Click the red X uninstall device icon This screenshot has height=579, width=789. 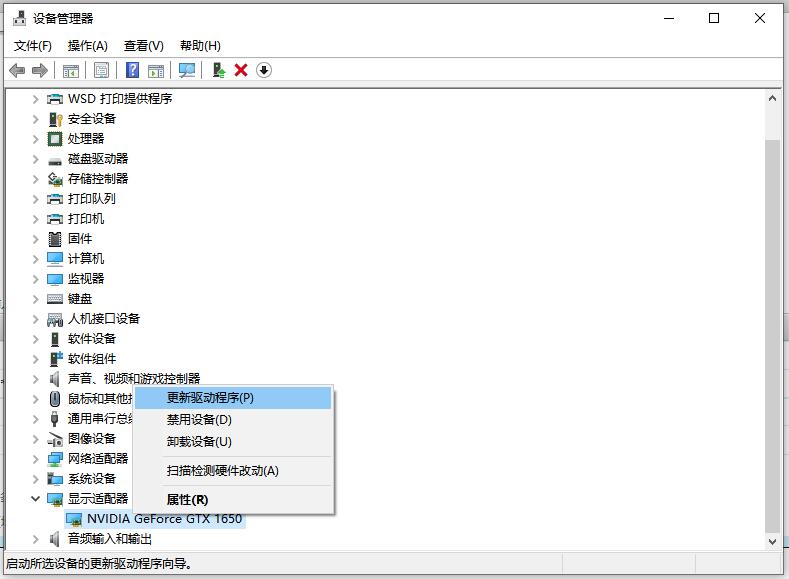[241, 70]
